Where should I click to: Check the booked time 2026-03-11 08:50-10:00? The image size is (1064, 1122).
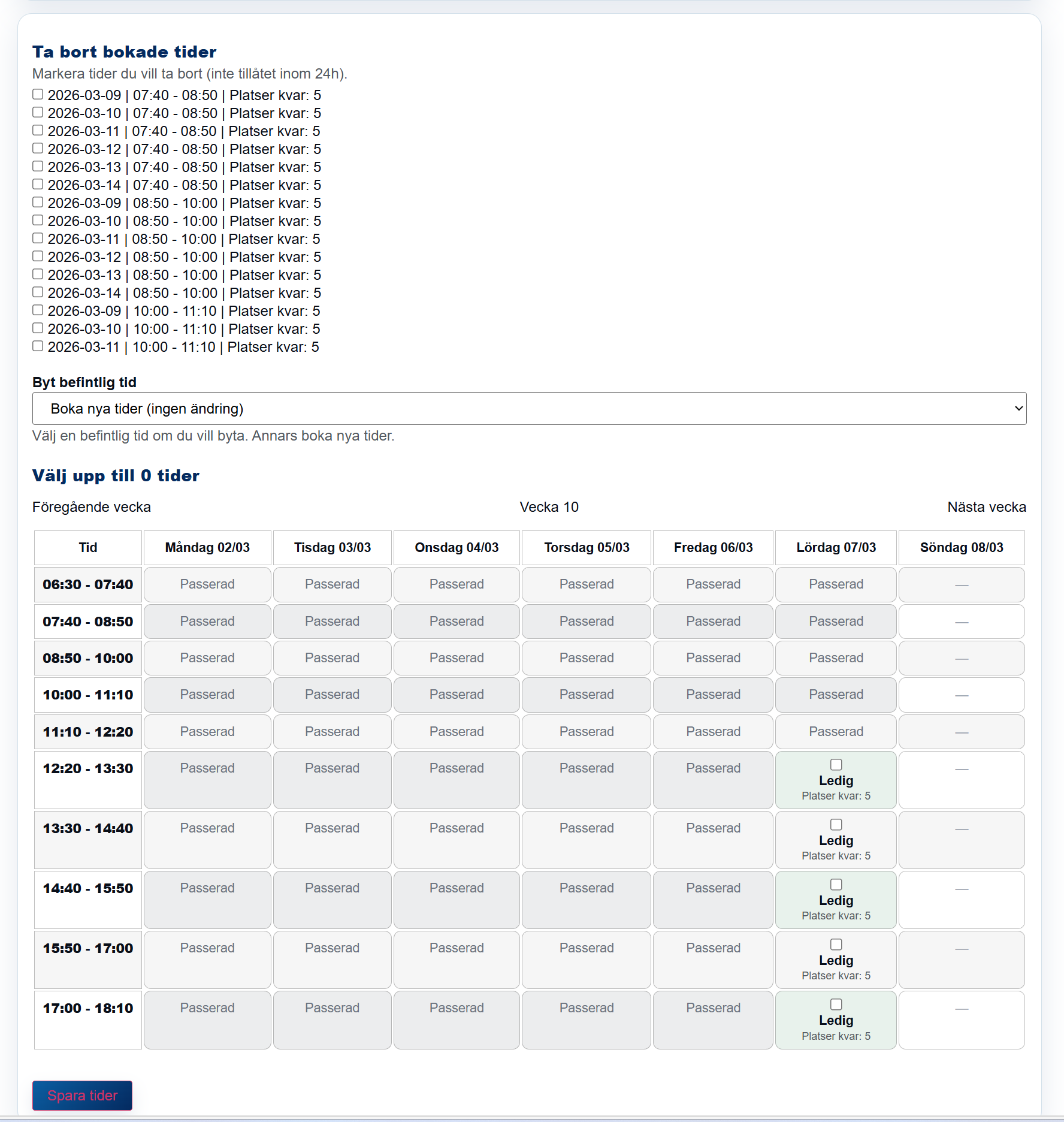[38, 238]
